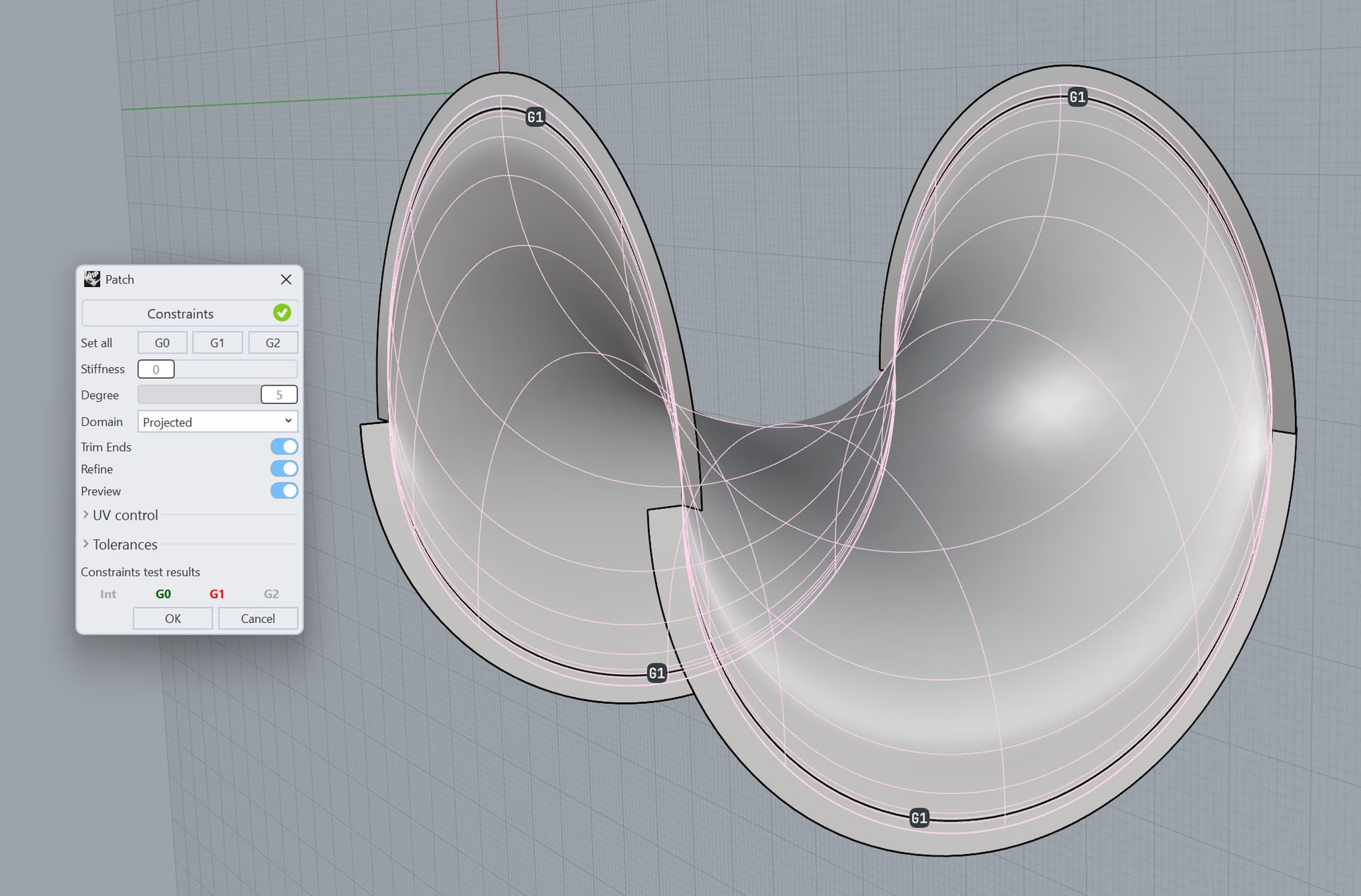Screen dimensions: 1361x896
Task: Click the green G0 test result indicator
Action: click(x=163, y=594)
